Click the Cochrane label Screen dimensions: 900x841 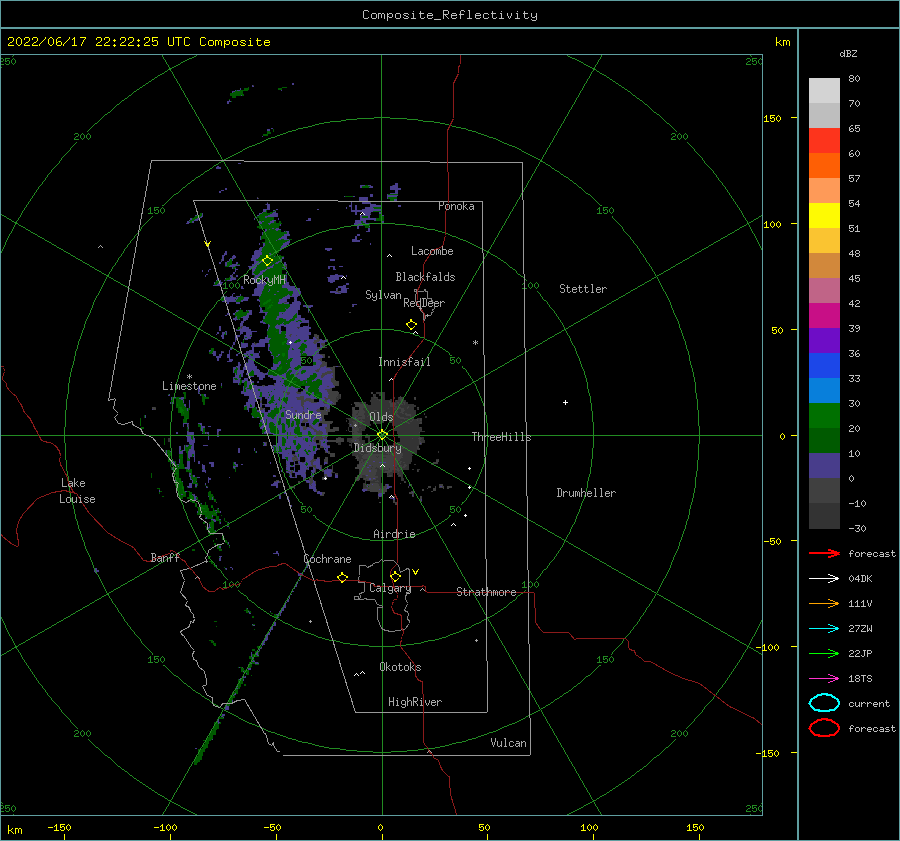(x=327, y=559)
